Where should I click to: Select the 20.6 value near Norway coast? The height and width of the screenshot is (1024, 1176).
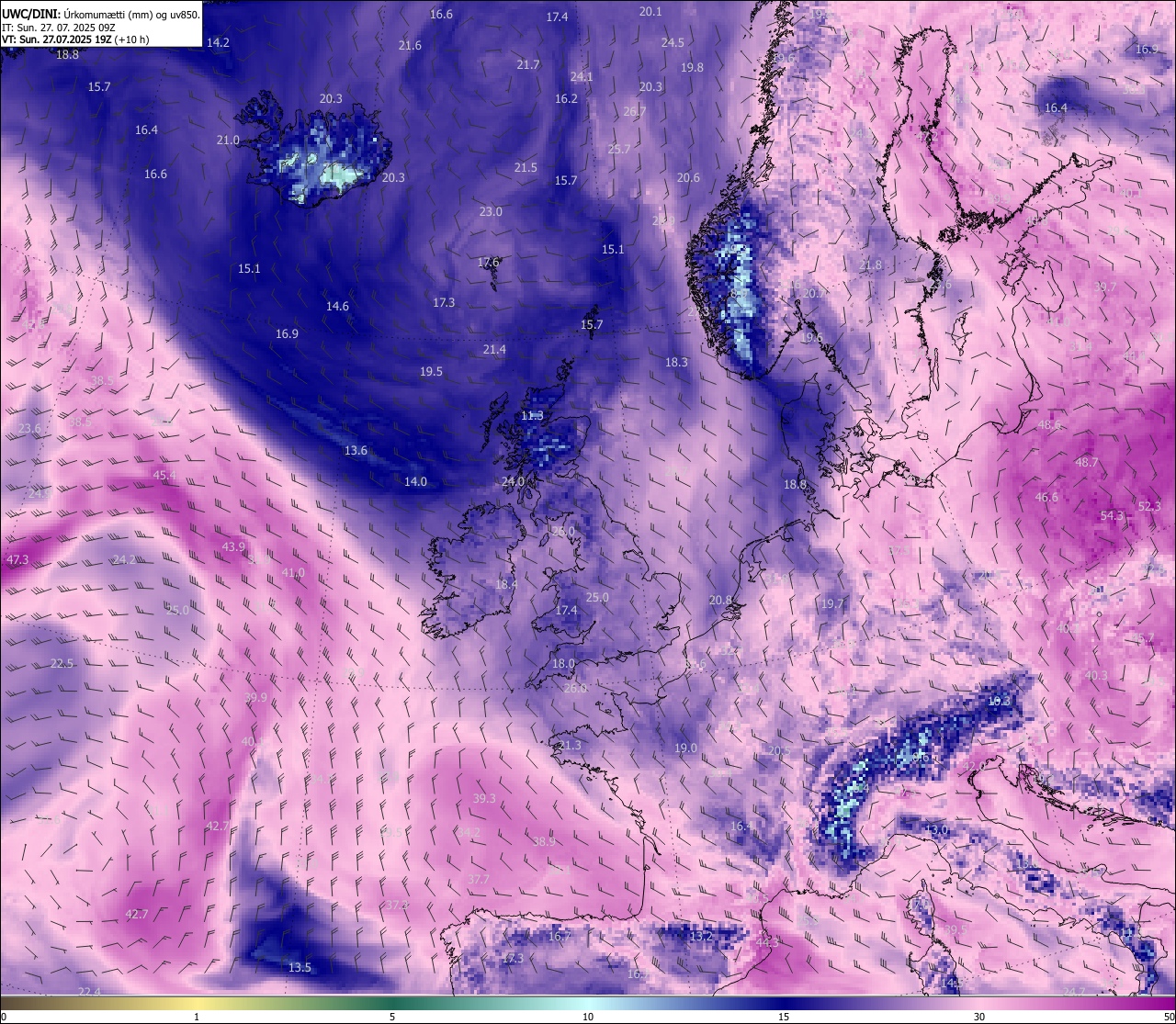tap(688, 177)
